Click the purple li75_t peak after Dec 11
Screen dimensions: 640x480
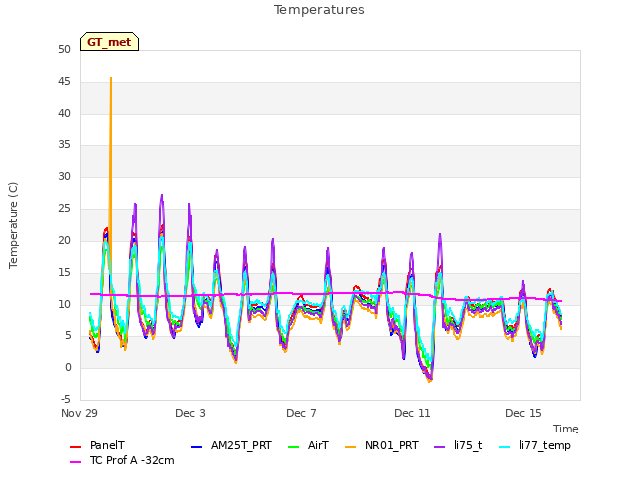click(x=440, y=235)
